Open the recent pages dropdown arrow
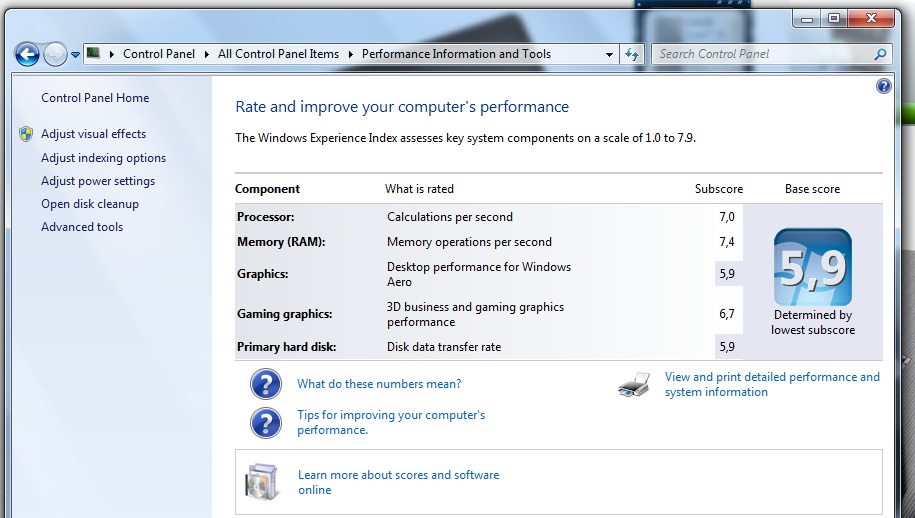This screenshot has width=915, height=518. tap(75, 55)
